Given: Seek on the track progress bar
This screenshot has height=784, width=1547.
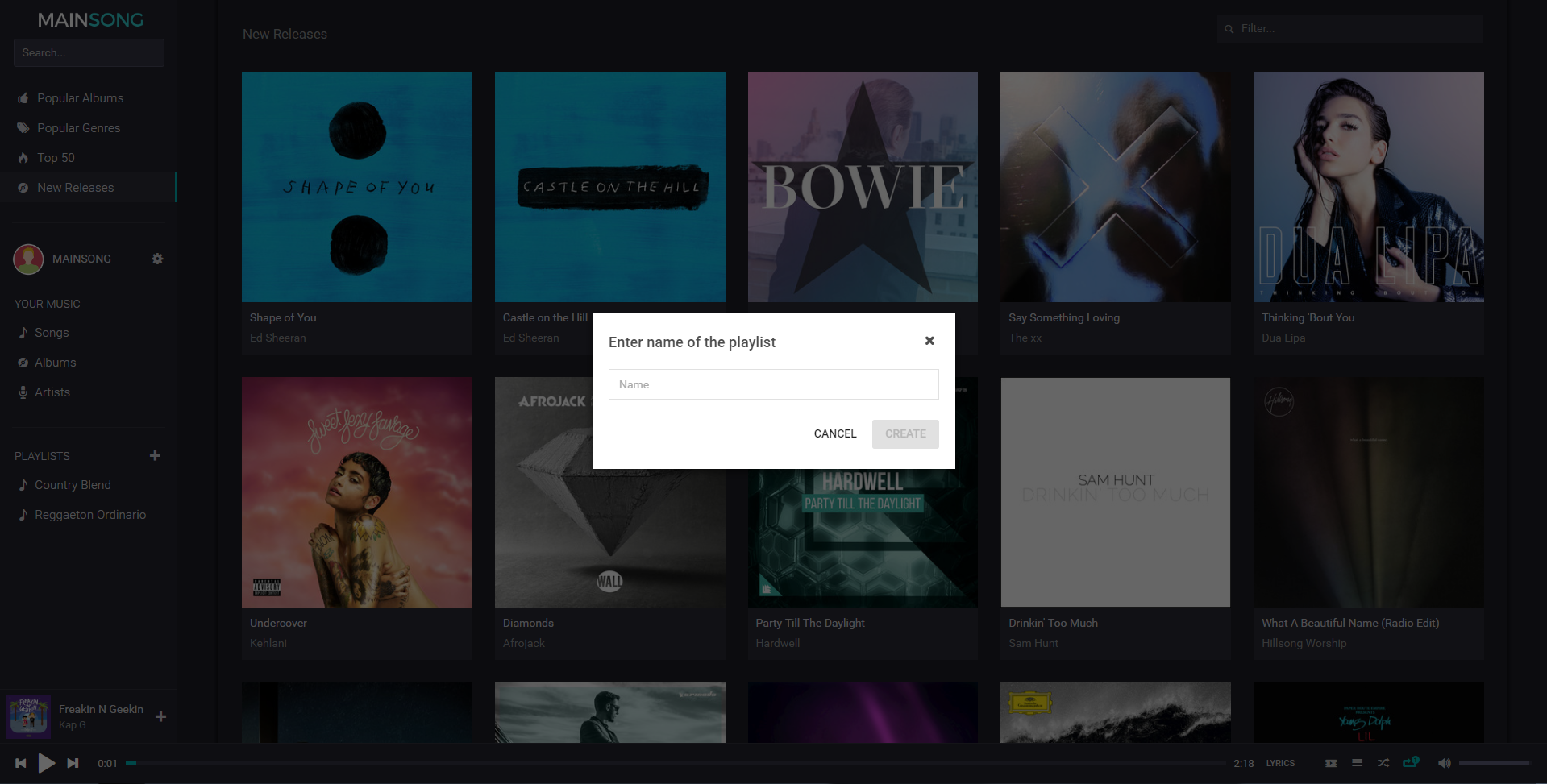Looking at the screenshot, I should [x=676, y=763].
